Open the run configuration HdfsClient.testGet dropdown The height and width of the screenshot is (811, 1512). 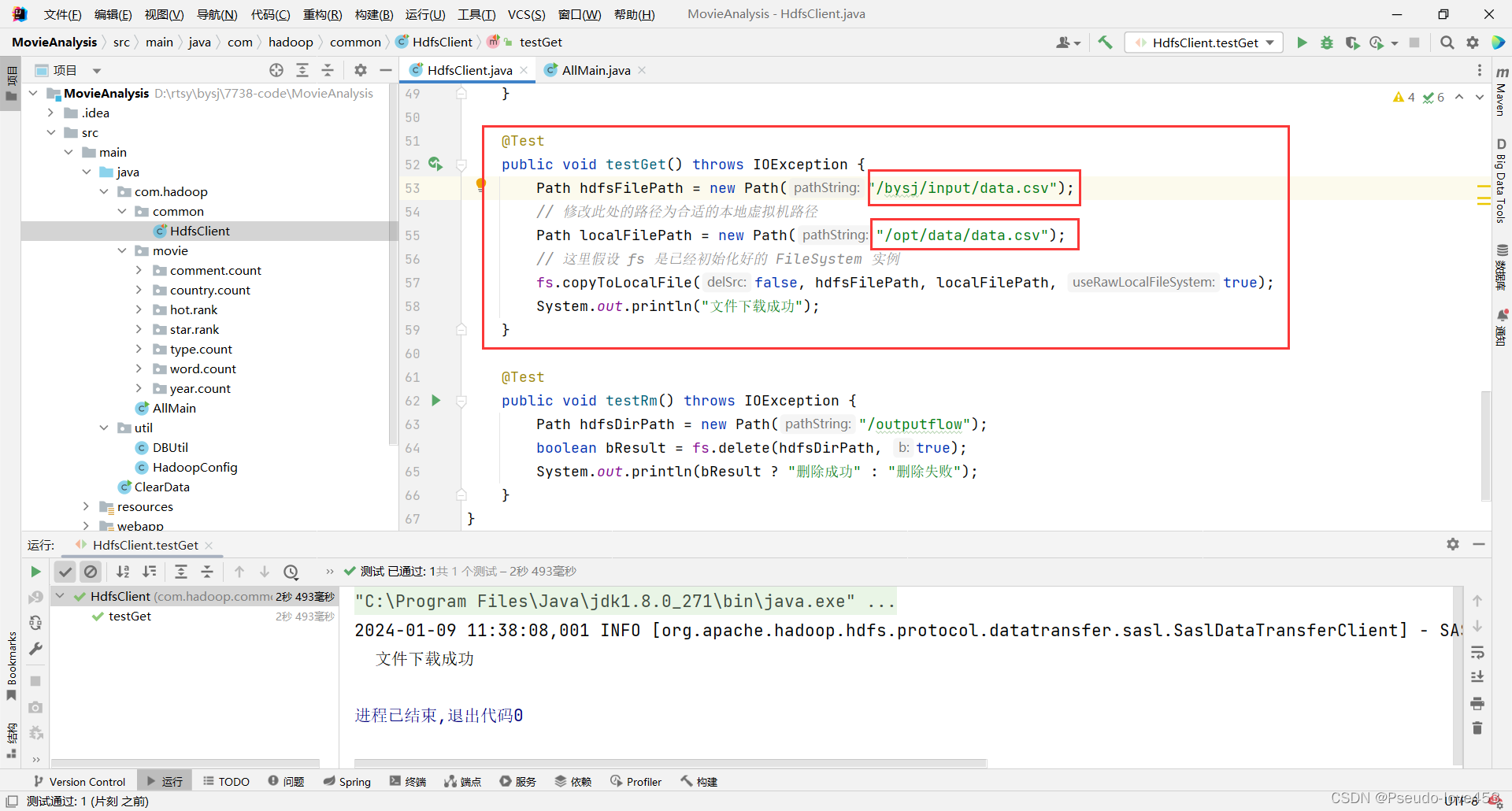(1205, 43)
